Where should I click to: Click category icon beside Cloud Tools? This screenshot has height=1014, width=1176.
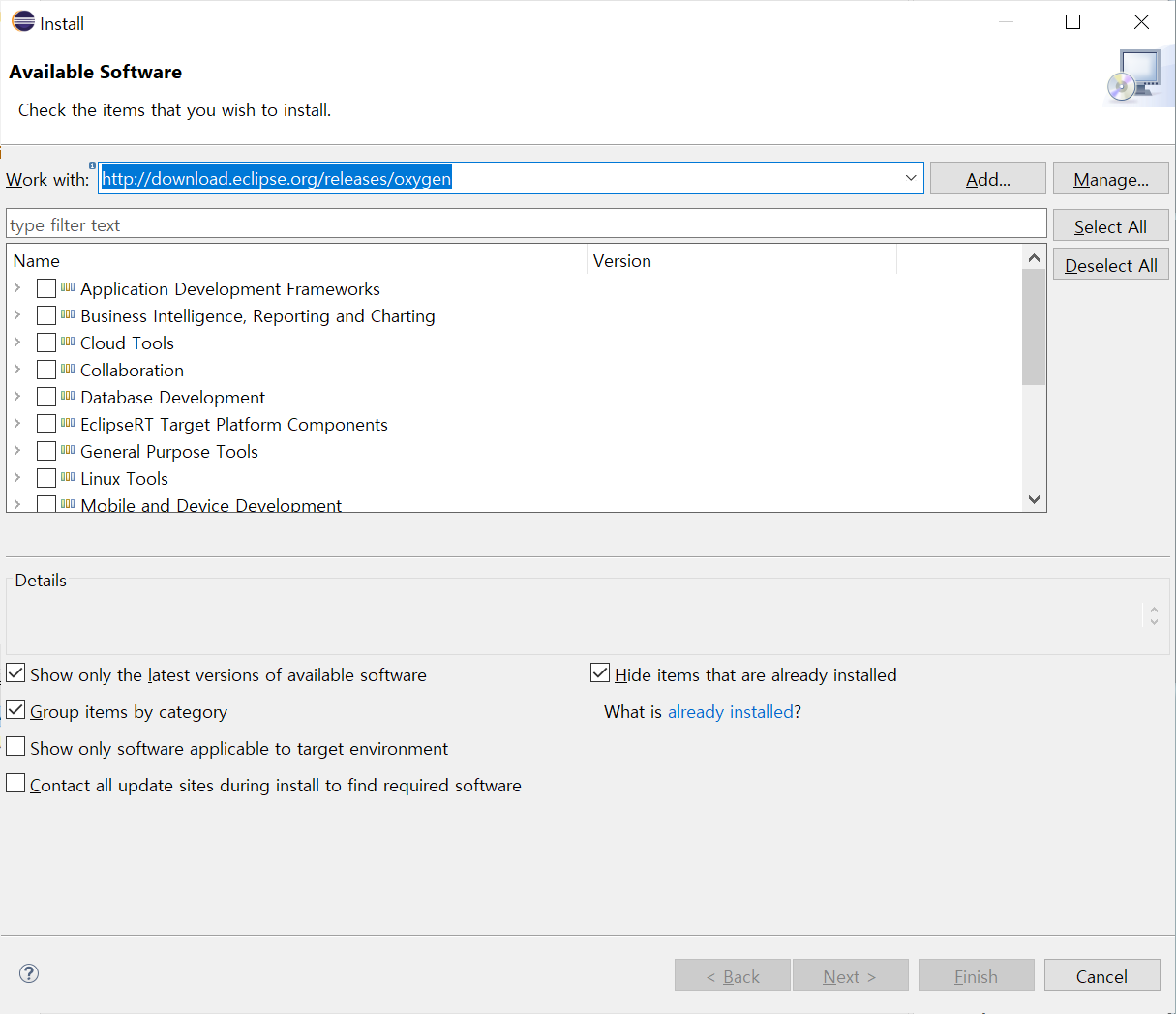[68, 342]
